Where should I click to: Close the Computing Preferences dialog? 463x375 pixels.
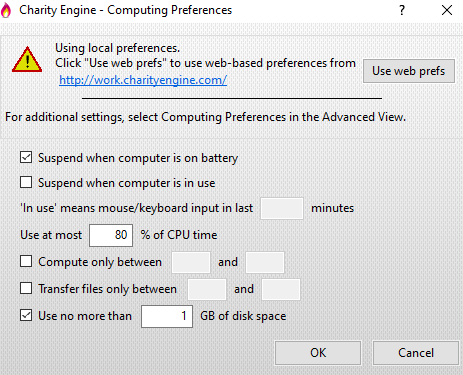[x=447, y=10]
